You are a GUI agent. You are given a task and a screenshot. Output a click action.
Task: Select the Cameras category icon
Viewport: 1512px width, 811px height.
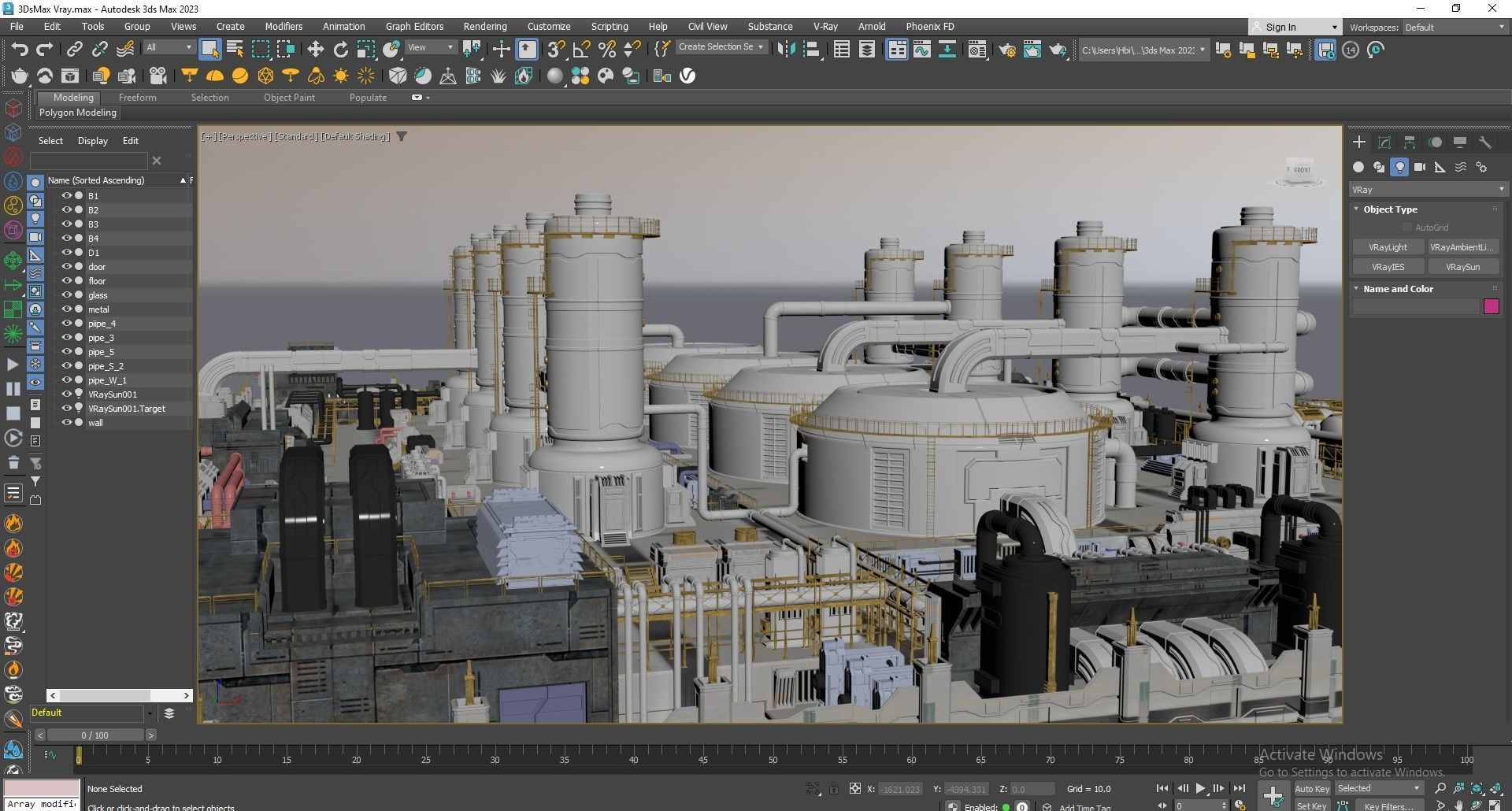(x=1419, y=167)
